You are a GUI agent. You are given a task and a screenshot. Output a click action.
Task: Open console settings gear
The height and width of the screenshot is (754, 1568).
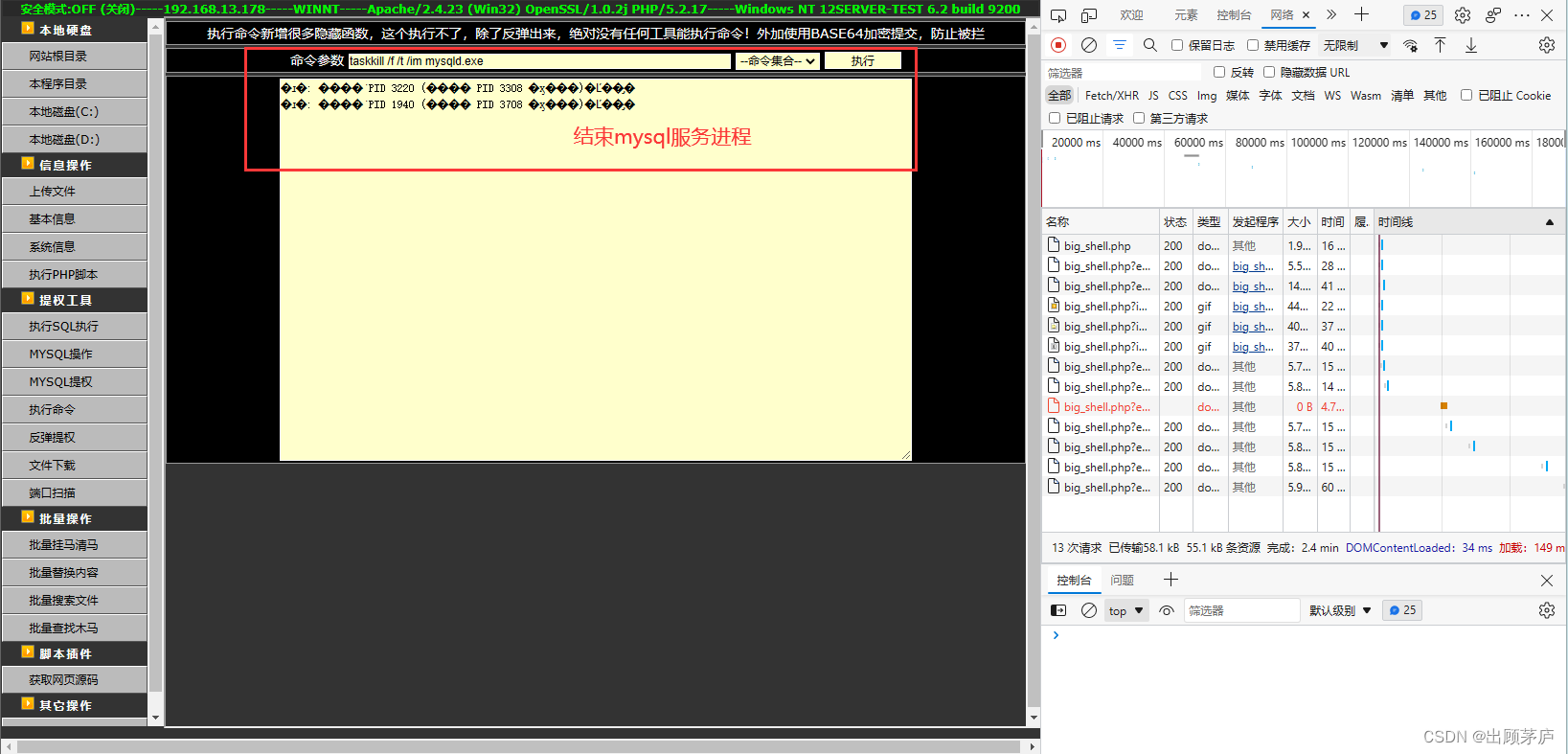tap(1547, 610)
